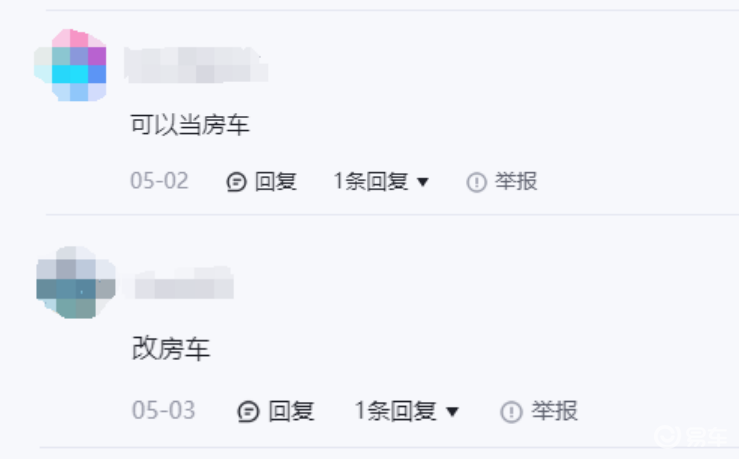The image size is (739, 459).
Task: Select the comment text "改房车"
Action: coord(171,349)
